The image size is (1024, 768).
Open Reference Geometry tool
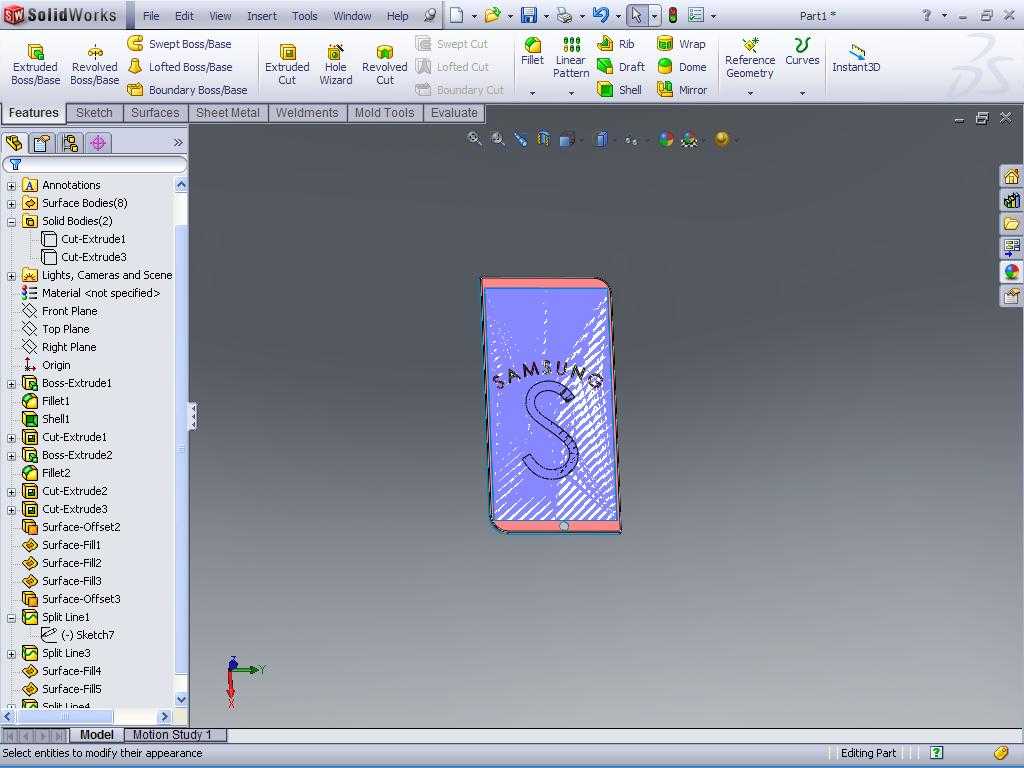click(x=750, y=57)
